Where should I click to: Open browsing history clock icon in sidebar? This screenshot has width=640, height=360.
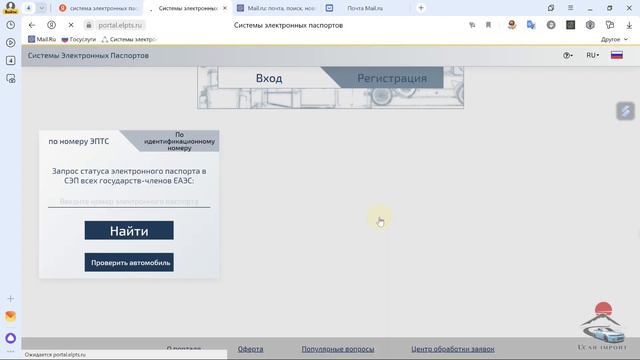click(x=11, y=25)
